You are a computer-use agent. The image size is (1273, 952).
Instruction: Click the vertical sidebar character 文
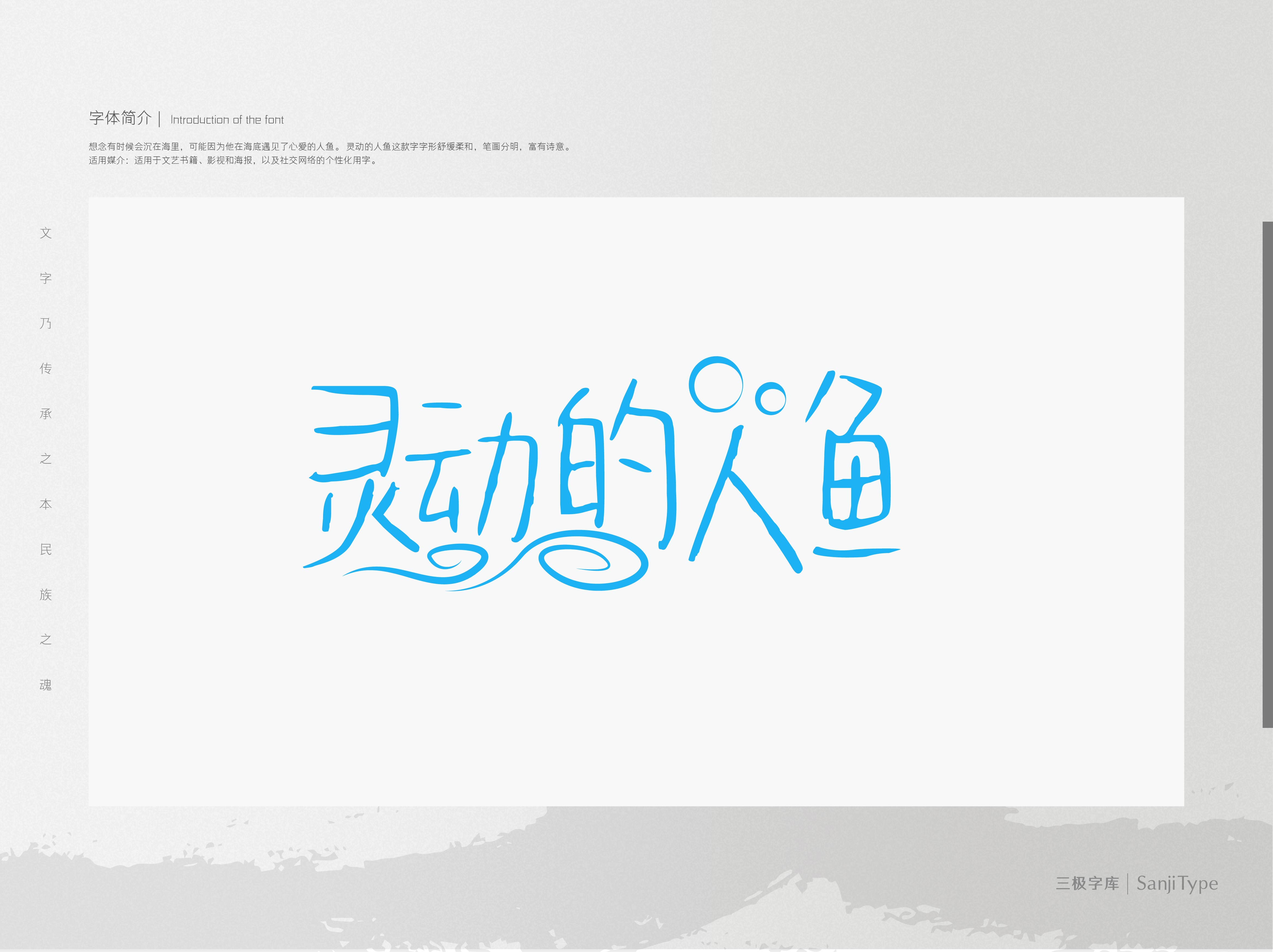46,233
